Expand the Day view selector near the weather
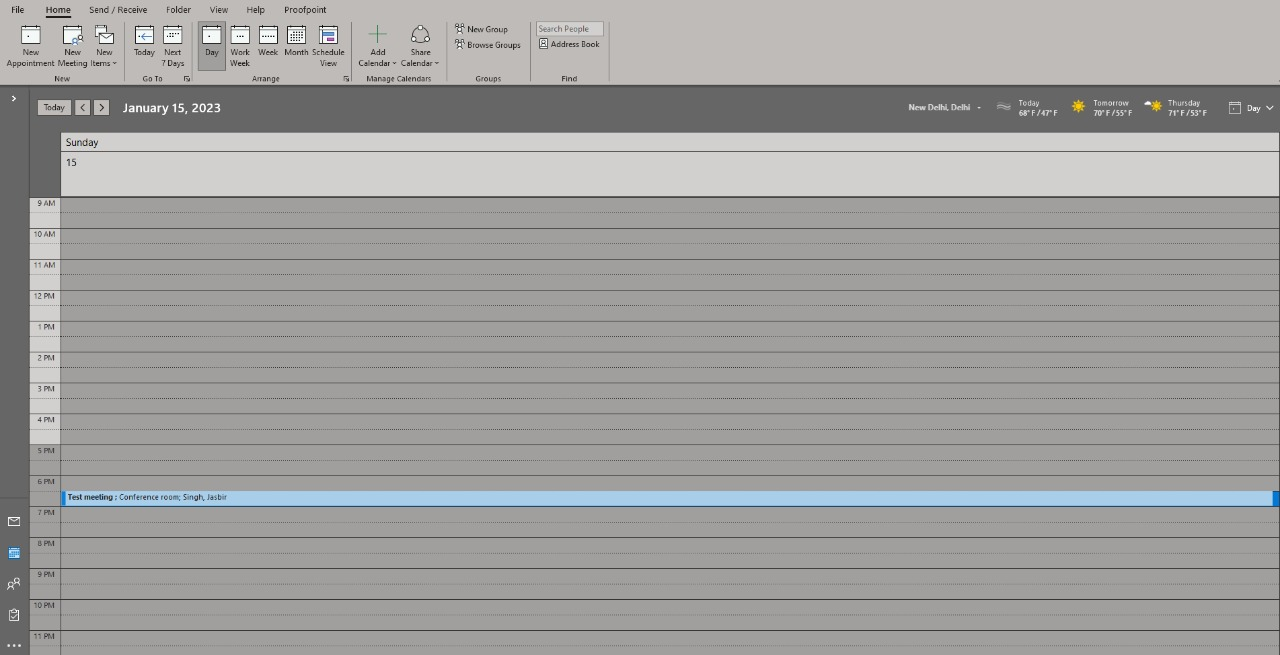1280x655 pixels. click(x=1250, y=107)
